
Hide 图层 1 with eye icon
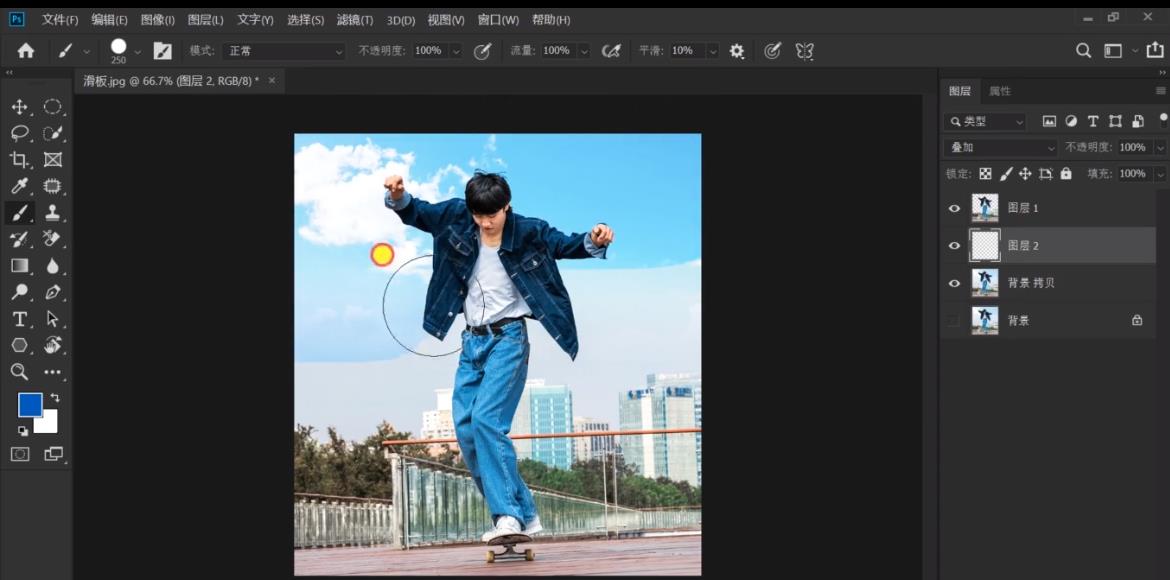[x=954, y=208]
